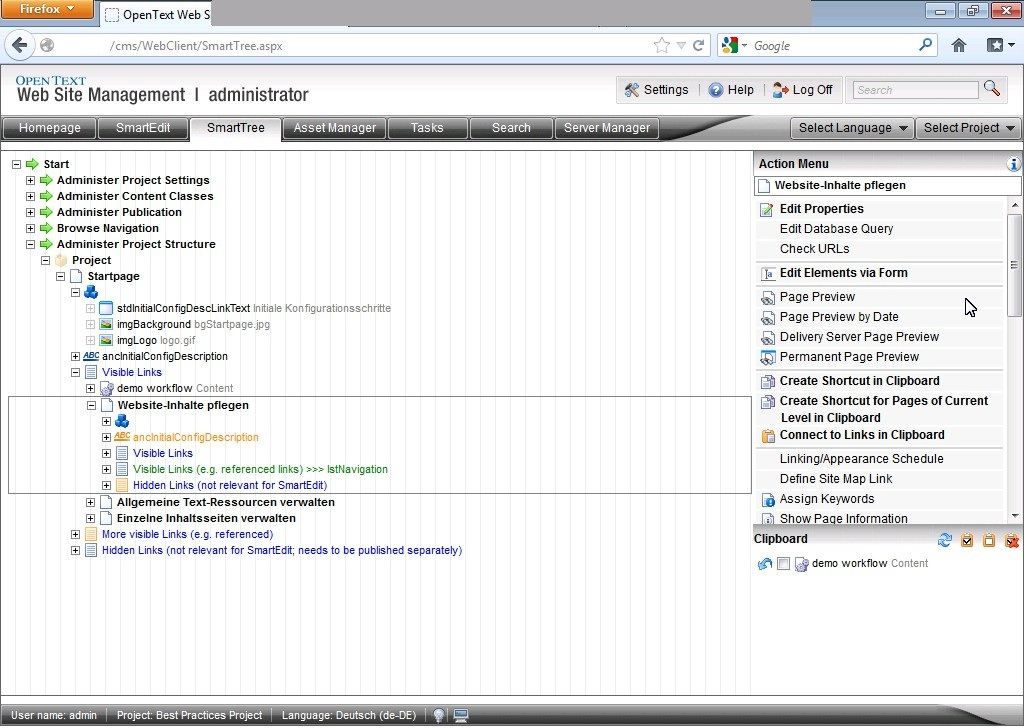
Task: Click Define Site Map Link action
Action: pyautogui.click(x=836, y=479)
